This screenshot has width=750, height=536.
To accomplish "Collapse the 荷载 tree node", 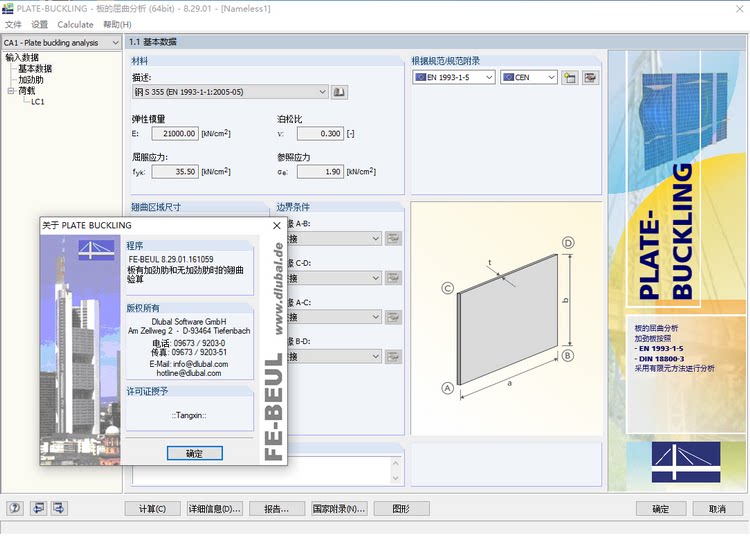I will 11,90.
